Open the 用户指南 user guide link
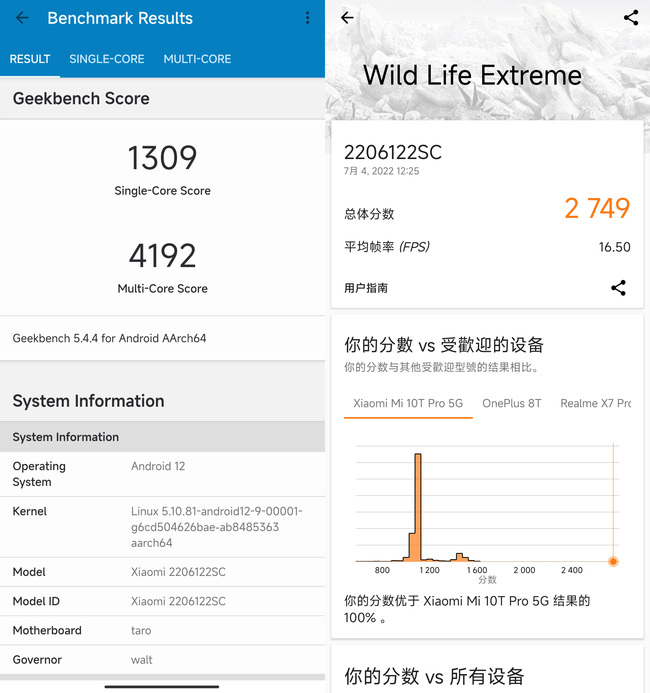Screen dimensions: 650x693 point(366,288)
